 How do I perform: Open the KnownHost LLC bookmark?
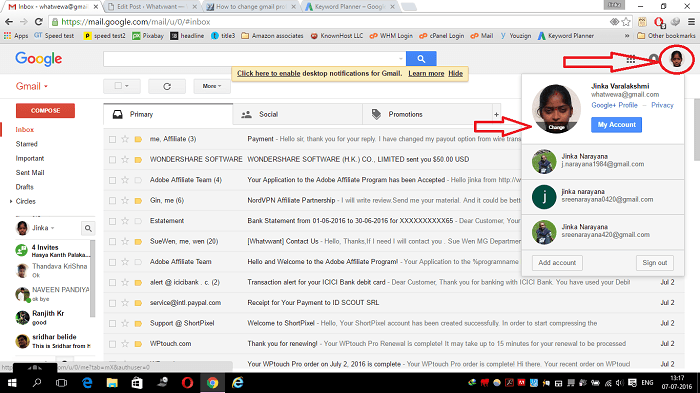(x=337, y=36)
